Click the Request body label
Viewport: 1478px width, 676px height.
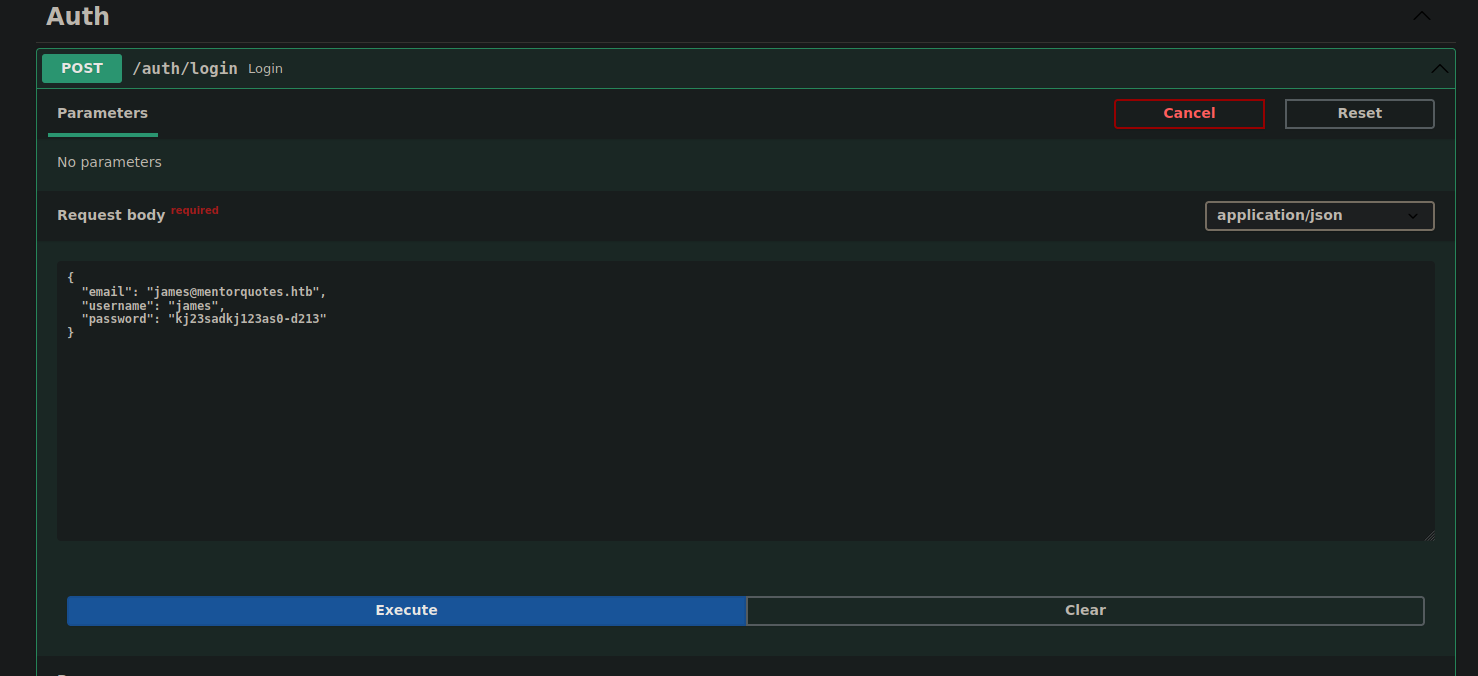click(111, 215)
